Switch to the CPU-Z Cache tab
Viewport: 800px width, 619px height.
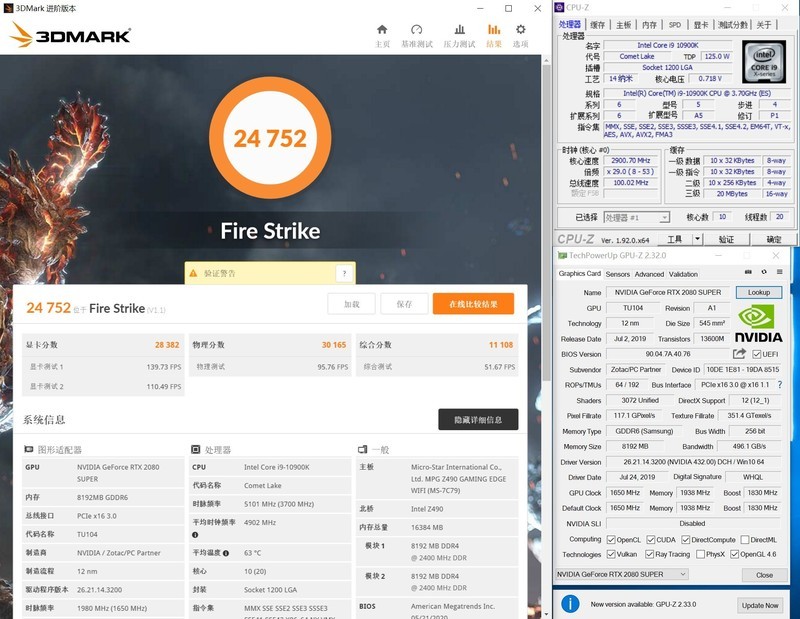(597, 24)
